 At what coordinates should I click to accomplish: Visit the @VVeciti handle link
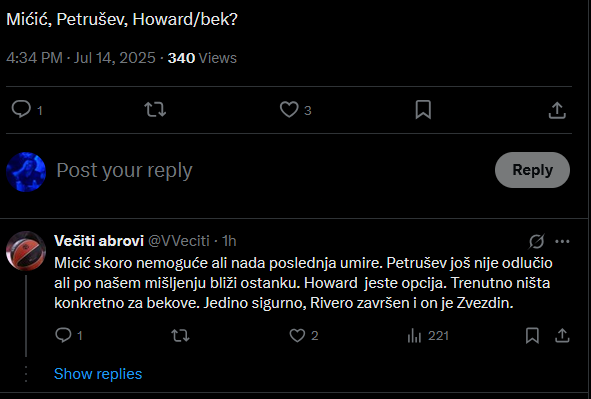(179, 241)
